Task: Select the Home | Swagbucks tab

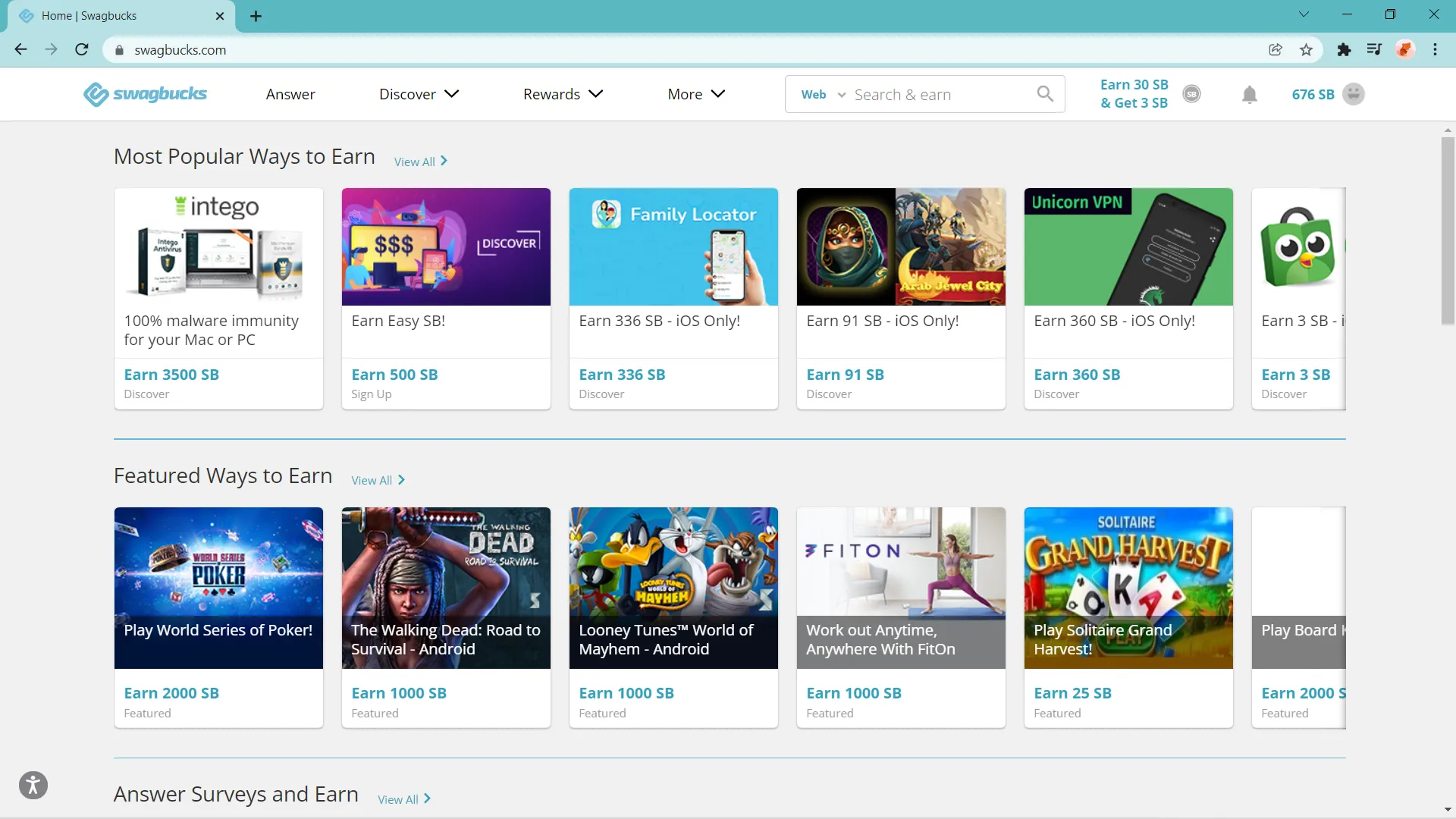Action: point(121,16)
